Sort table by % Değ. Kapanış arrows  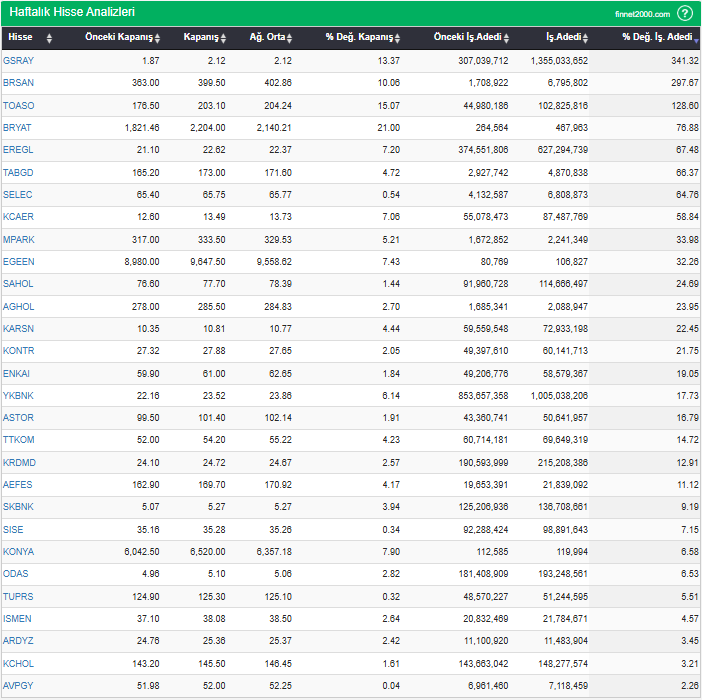(397, 38)
